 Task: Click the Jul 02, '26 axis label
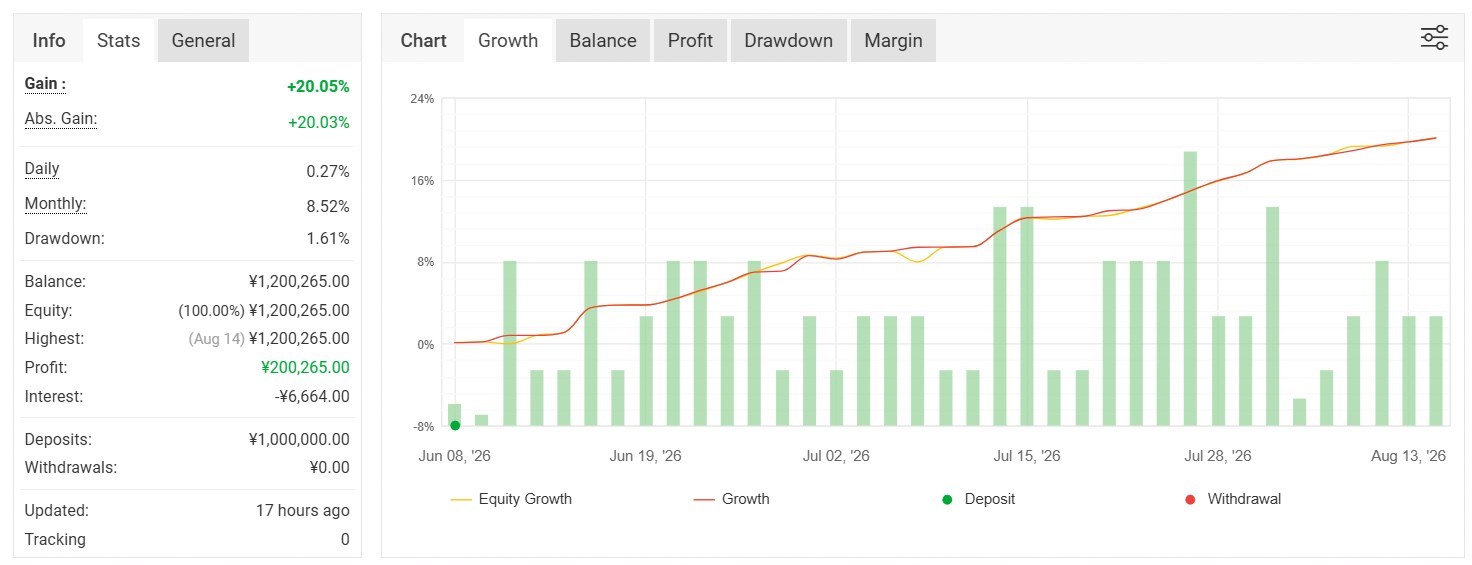836,456
